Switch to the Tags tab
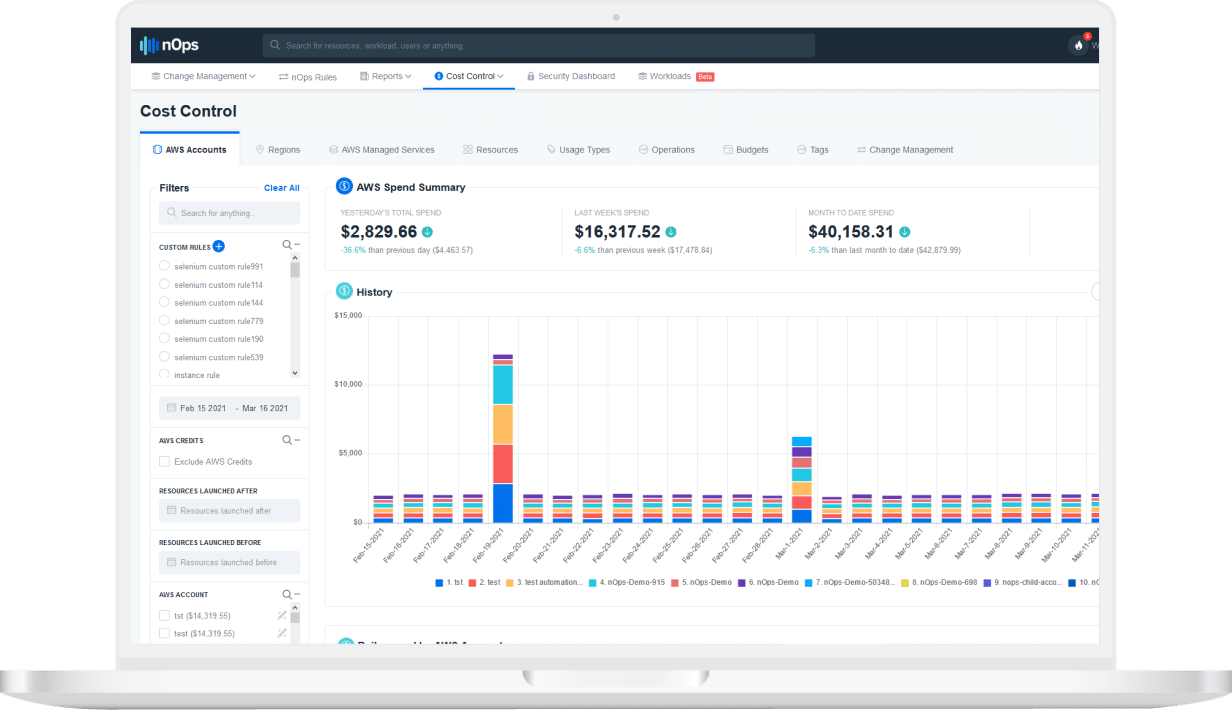 tap(812, 150)
